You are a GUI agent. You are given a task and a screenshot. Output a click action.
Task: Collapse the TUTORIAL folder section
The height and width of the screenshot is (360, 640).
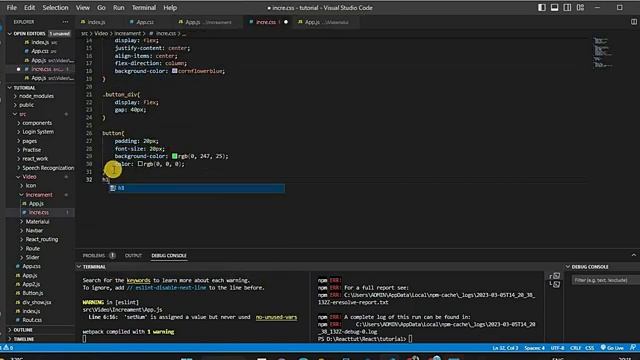click(x=24, y=88)
